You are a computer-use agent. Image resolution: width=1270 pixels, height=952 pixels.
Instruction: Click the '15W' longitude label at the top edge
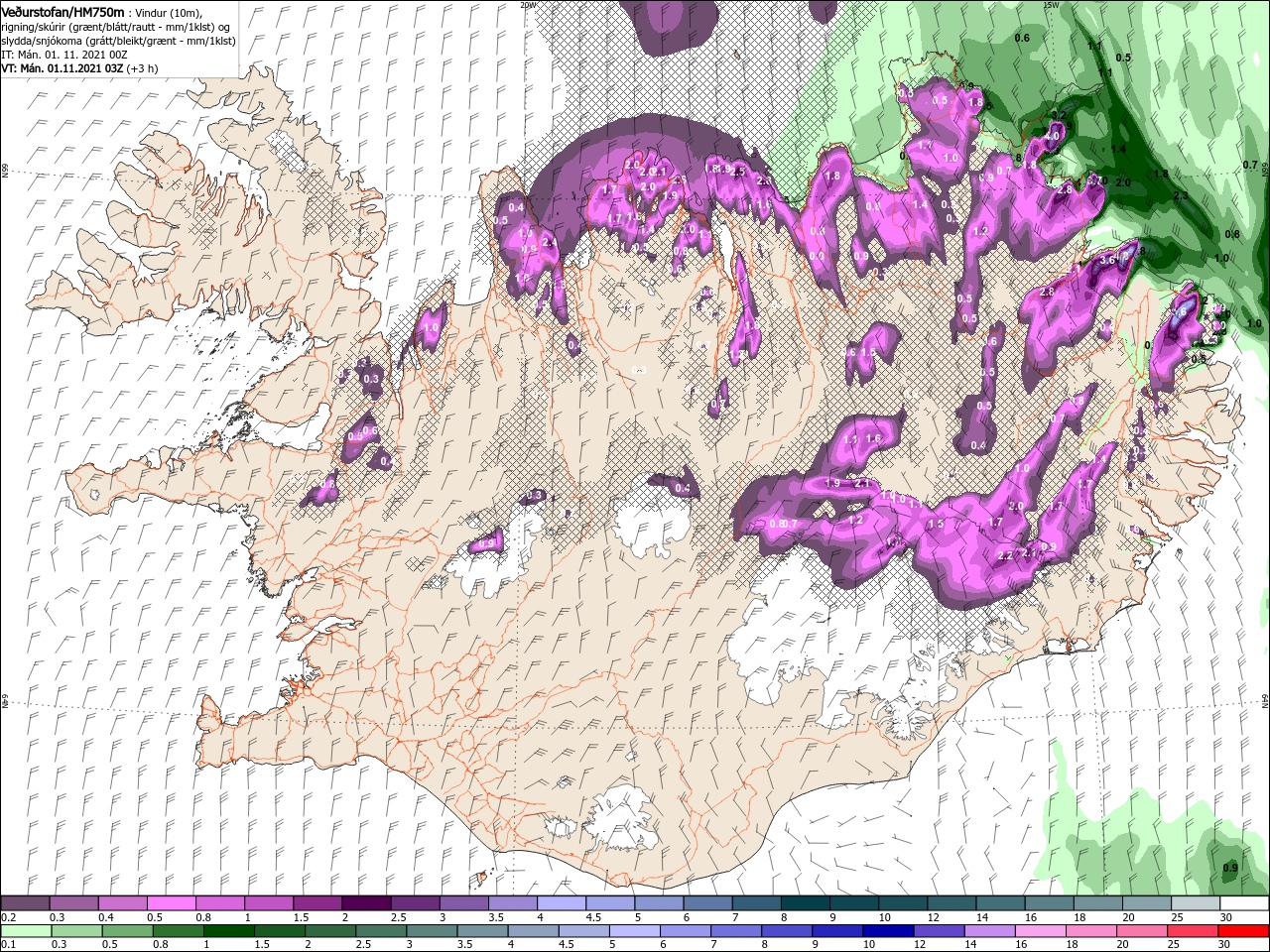[x=1052, y=5]
